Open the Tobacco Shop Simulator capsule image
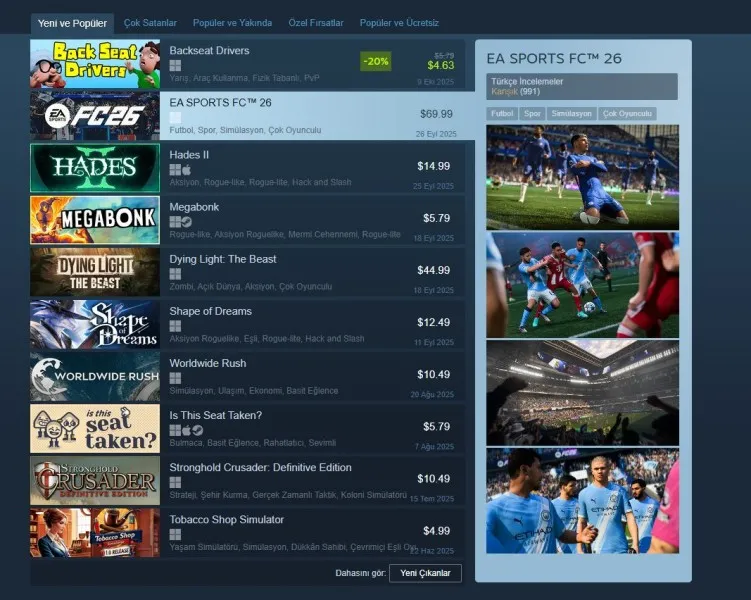Viewport: 751px width, 600px height. [x=95, y=533]
